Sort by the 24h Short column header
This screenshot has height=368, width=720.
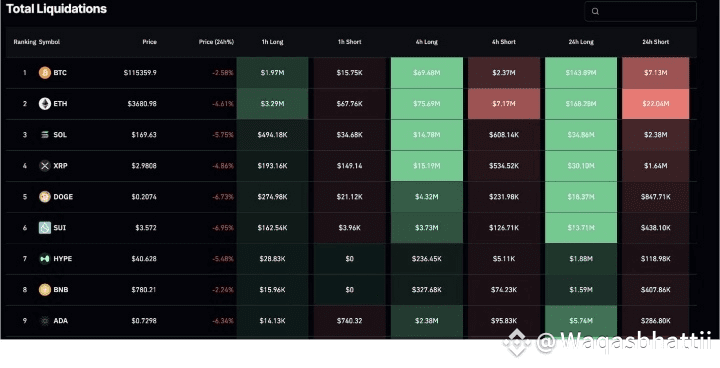pos(655,42)
